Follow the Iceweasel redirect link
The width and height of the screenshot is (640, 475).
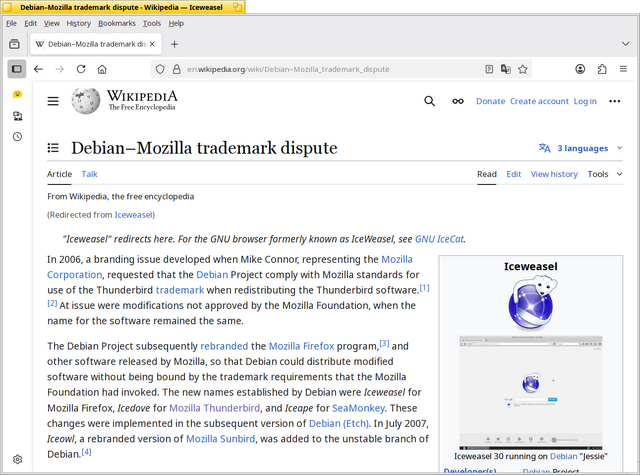[133, 215]
